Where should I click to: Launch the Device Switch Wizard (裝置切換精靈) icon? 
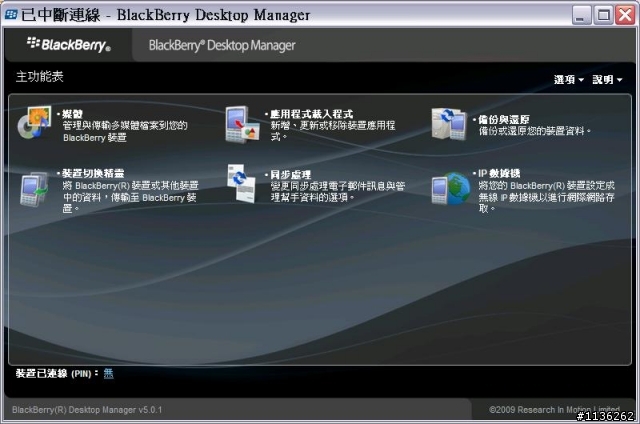(x=34, y=185)
